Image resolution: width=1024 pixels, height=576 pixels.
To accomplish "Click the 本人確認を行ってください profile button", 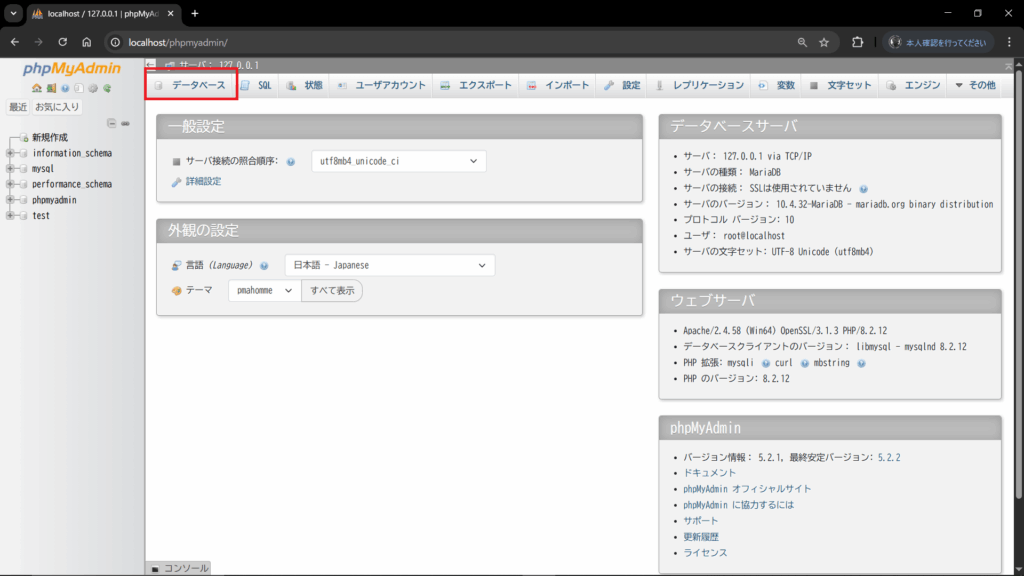I will (x=938, y=42).
